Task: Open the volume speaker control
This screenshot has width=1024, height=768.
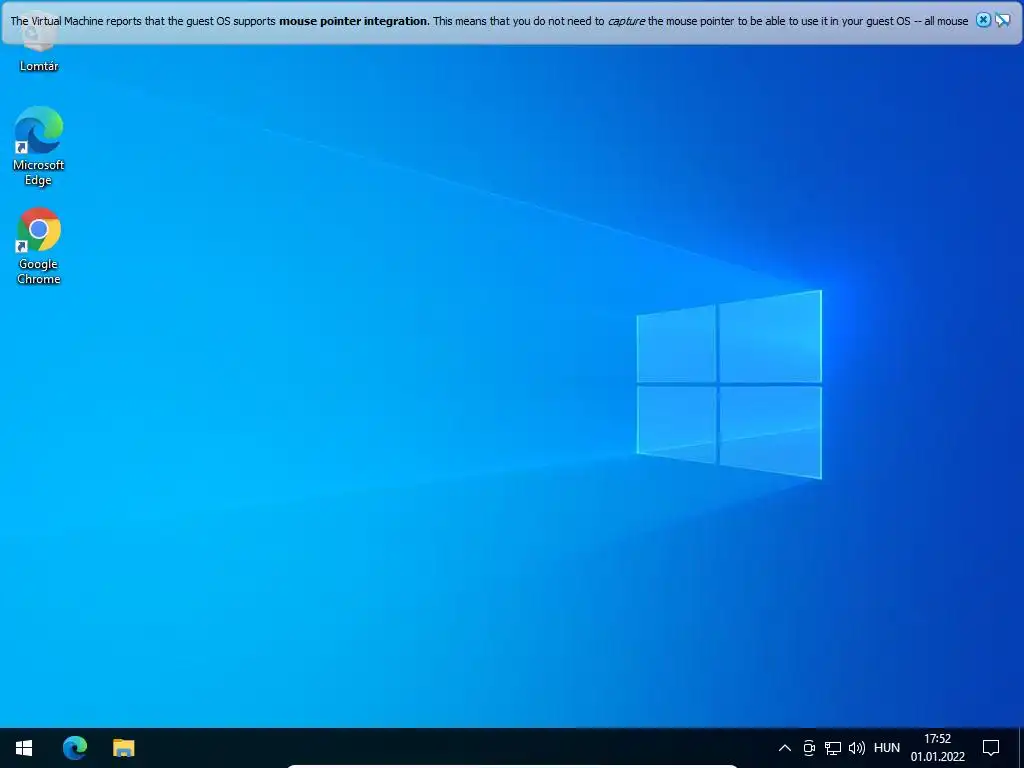Action: (856, 748)
